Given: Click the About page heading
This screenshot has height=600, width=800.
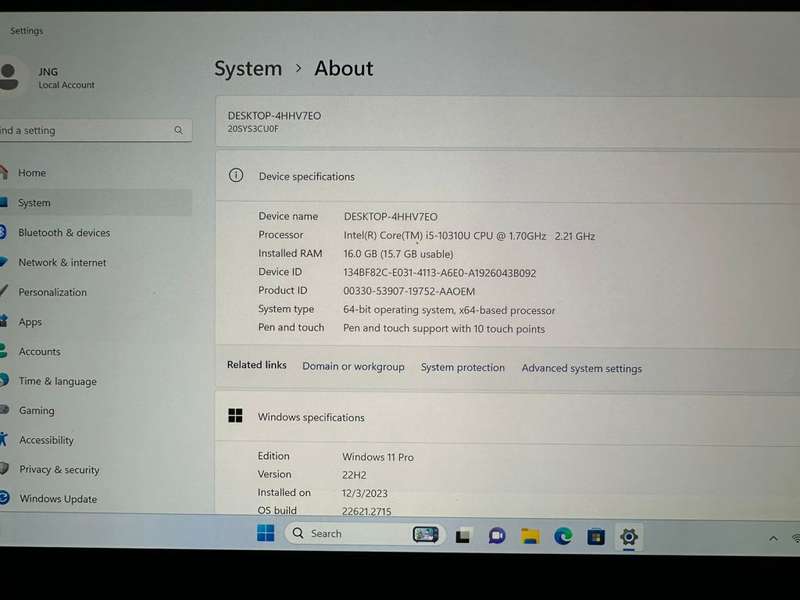Looking at the screenshot, I should pyautogui.click(x=343, y=68).
